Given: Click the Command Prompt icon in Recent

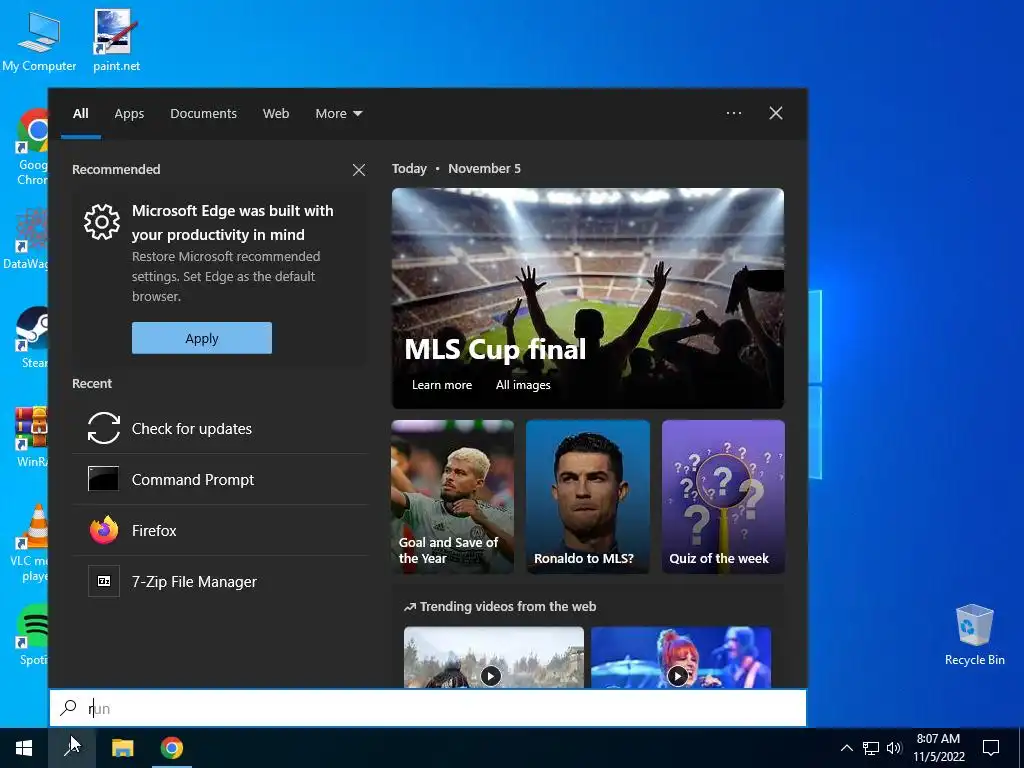Looking at the screenshot, I should tap(104, 479).
